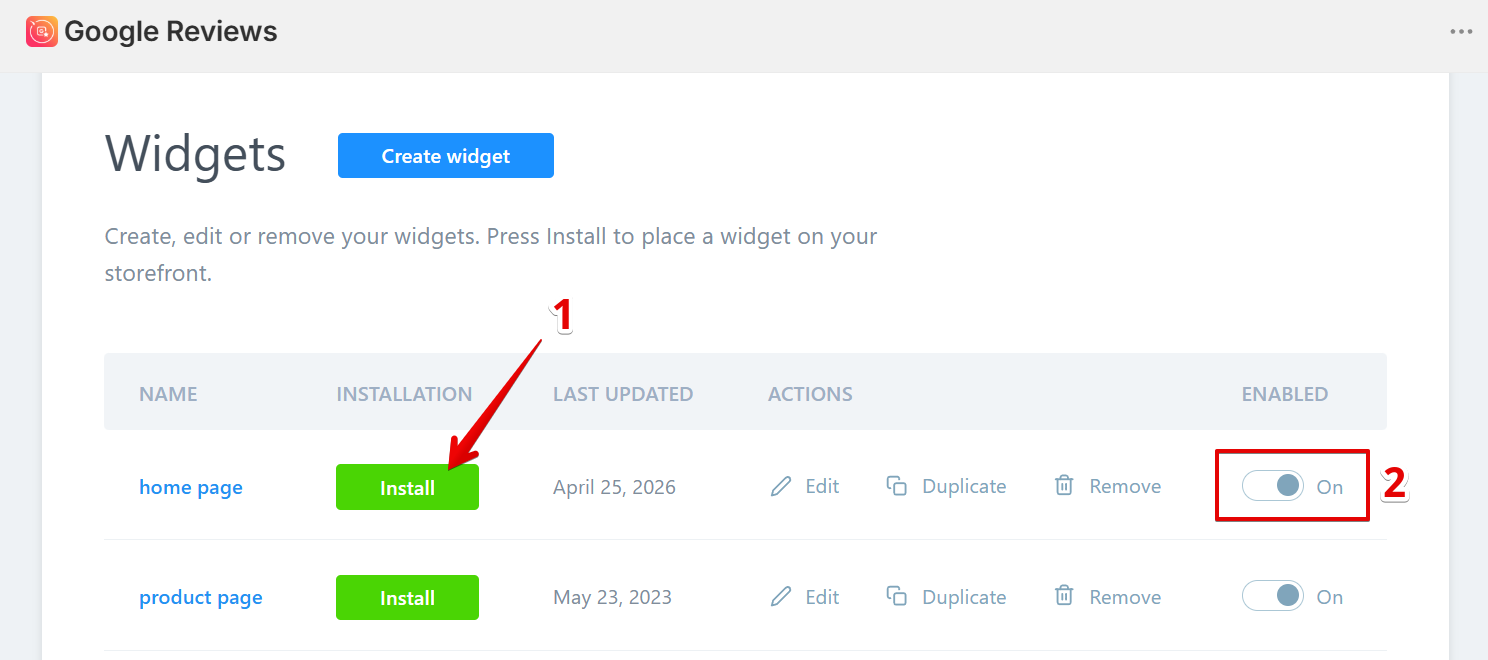1488x660 pixels.
Task: Install the home page widget
Action: [x=407, y=487]
